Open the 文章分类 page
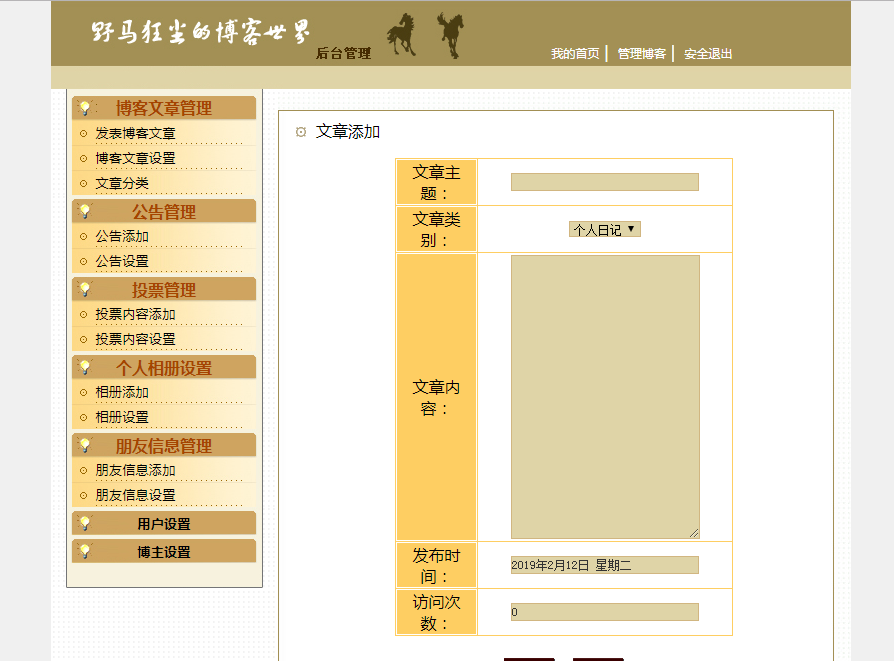Viewport: 894px width, 661px height. [121, 184]
